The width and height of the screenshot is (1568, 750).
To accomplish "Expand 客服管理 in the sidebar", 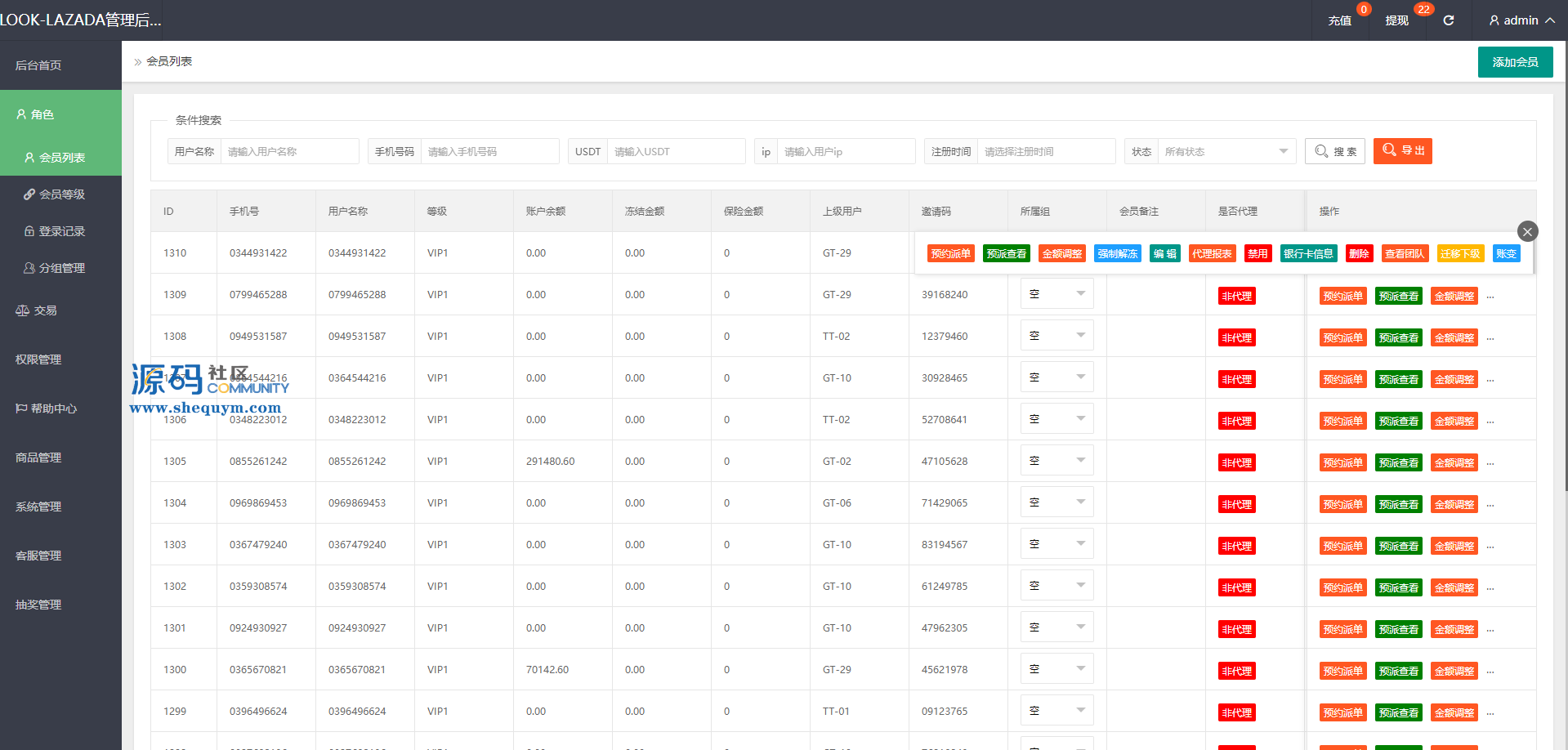I will pos(60,556).
